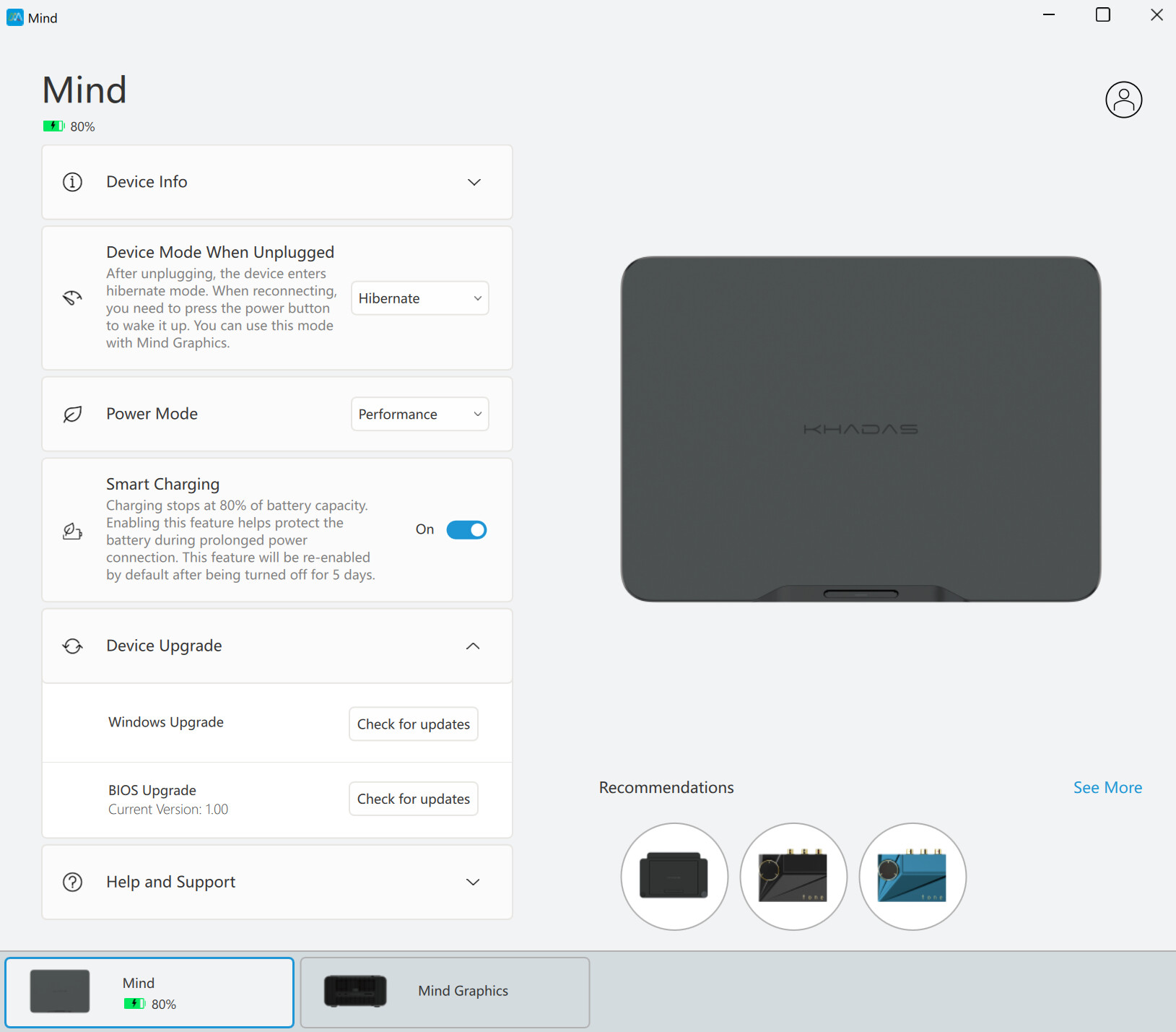1176x1032 pixels.
Task: Close the Mind window
Action: (1157, 14)
